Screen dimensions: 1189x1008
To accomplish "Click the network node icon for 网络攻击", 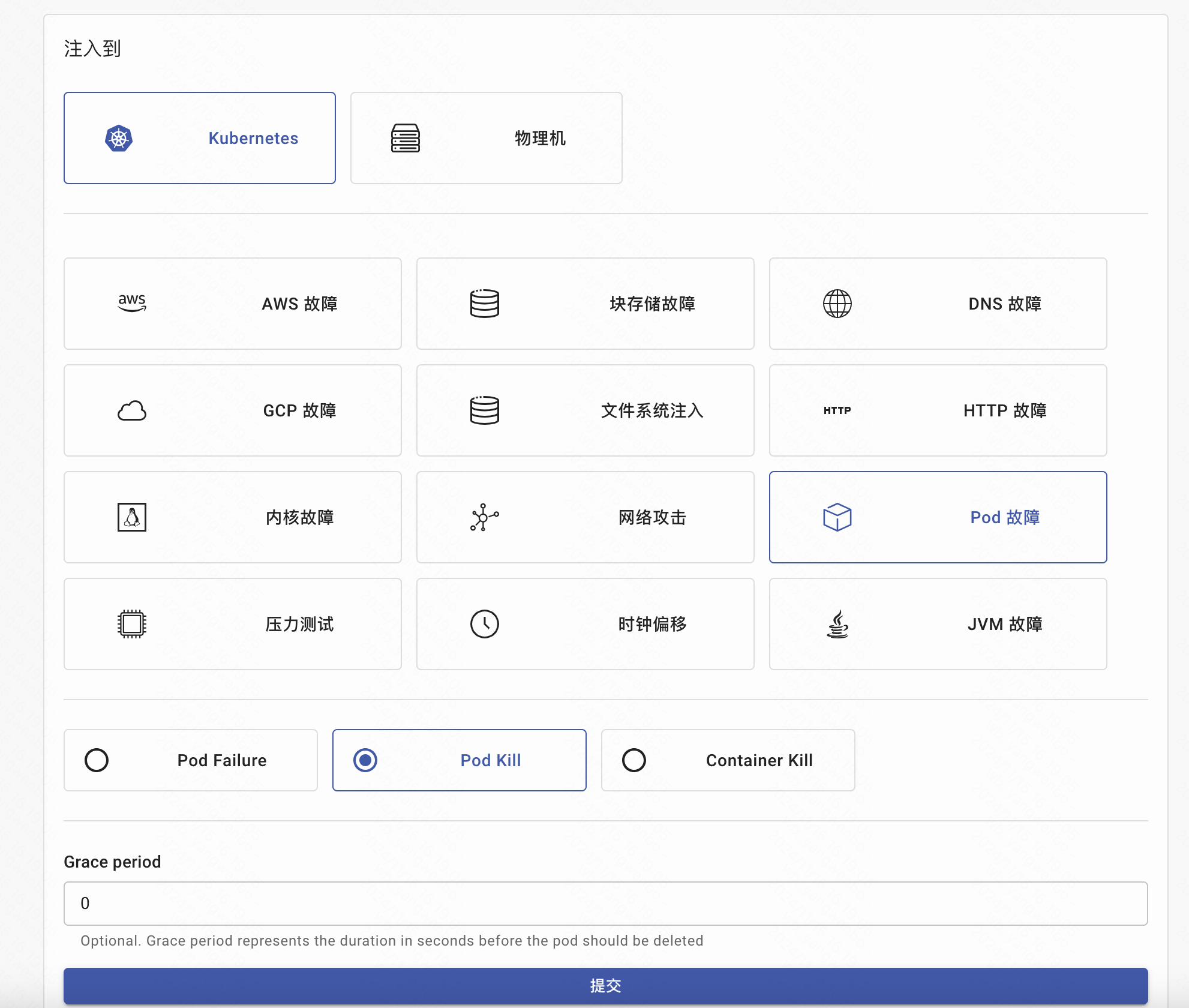I will tap(485, 517).
